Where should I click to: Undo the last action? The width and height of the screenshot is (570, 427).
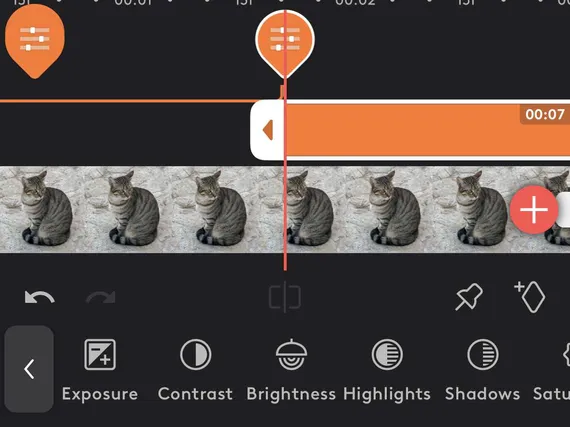click(x=40, y=297)
